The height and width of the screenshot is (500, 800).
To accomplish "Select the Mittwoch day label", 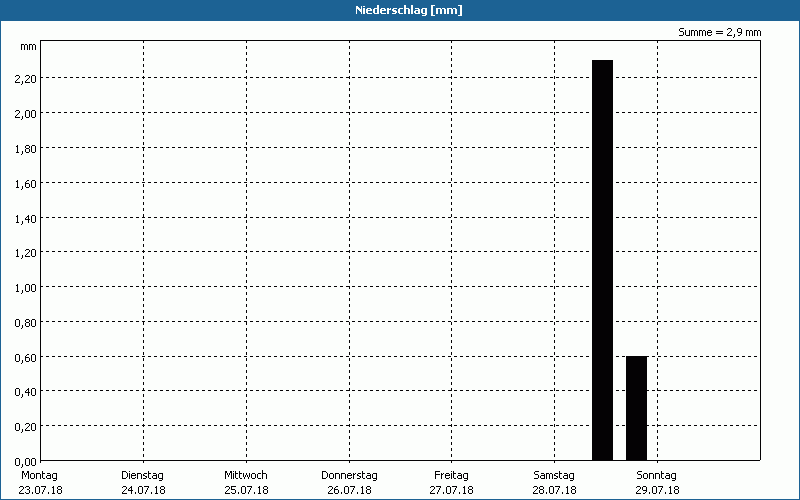I will [245, 476].
